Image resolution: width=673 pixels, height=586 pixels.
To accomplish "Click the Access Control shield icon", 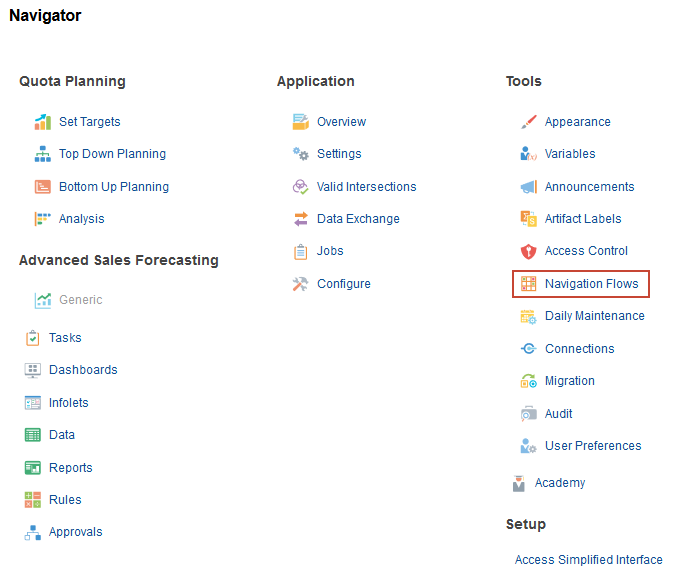I will tap(529, 251).
